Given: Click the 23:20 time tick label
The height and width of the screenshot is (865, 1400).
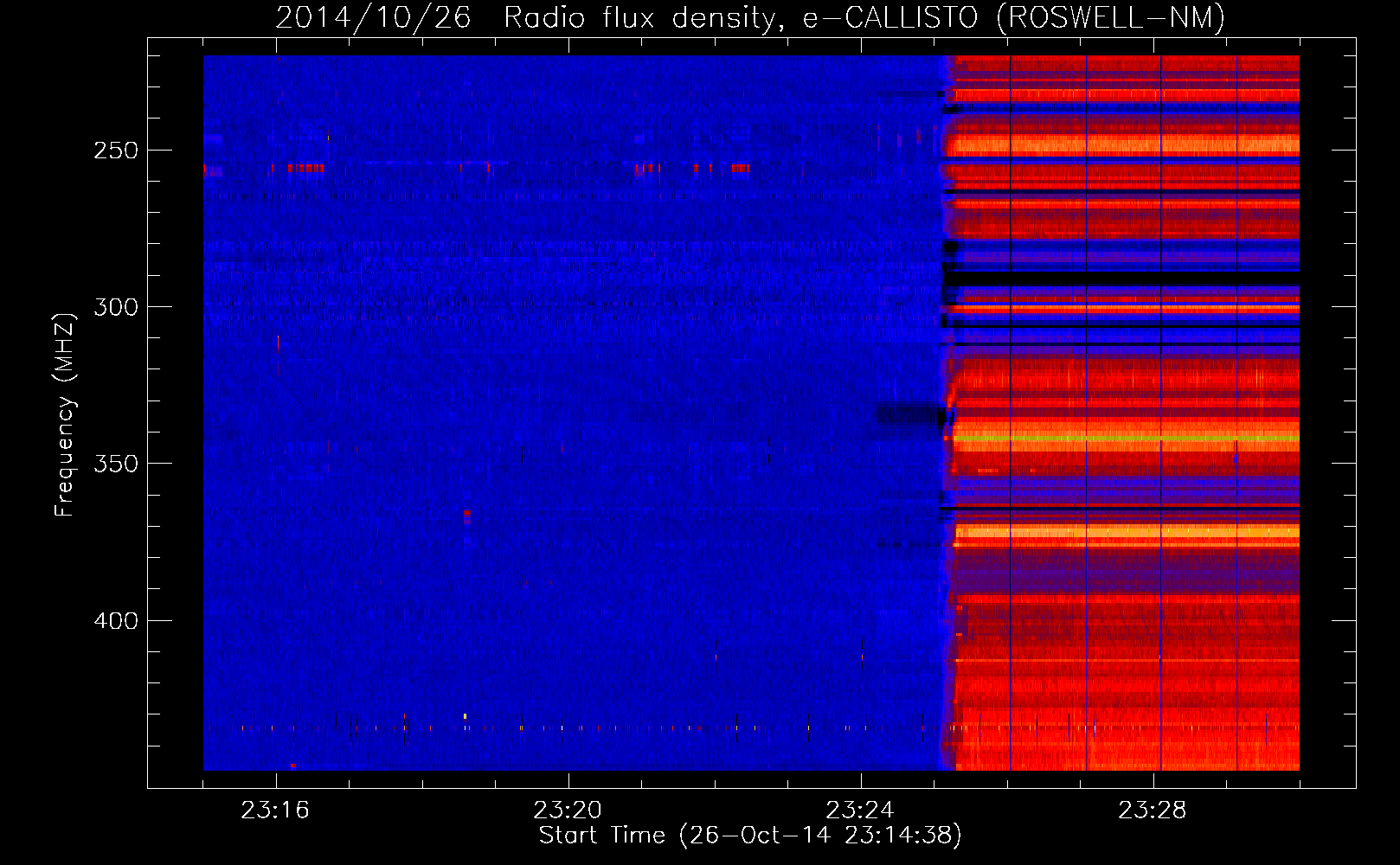Looking at the screenshot, I should pos(568,811).
